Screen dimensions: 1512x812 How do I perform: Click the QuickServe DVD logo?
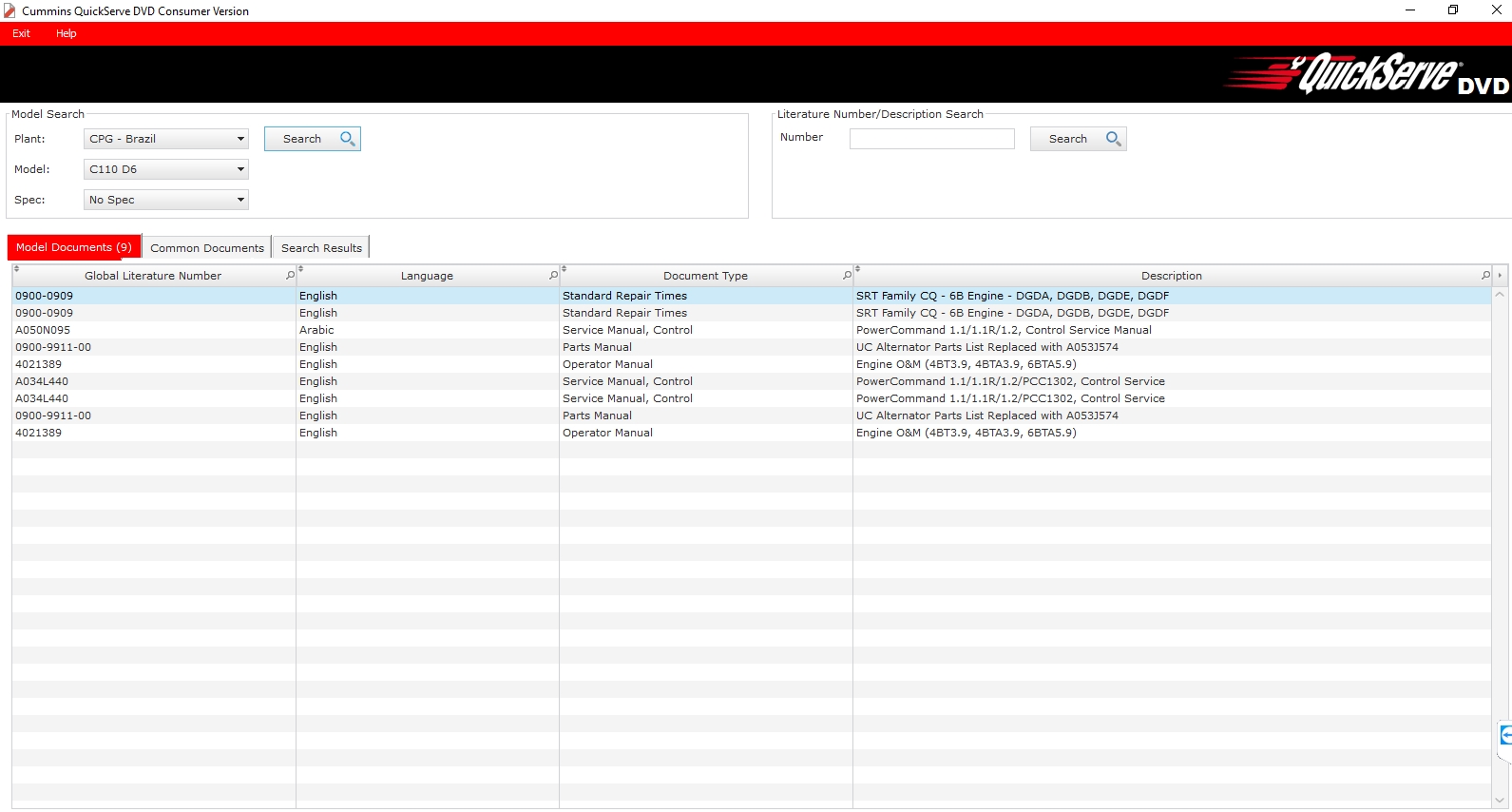coord(1367,74)
